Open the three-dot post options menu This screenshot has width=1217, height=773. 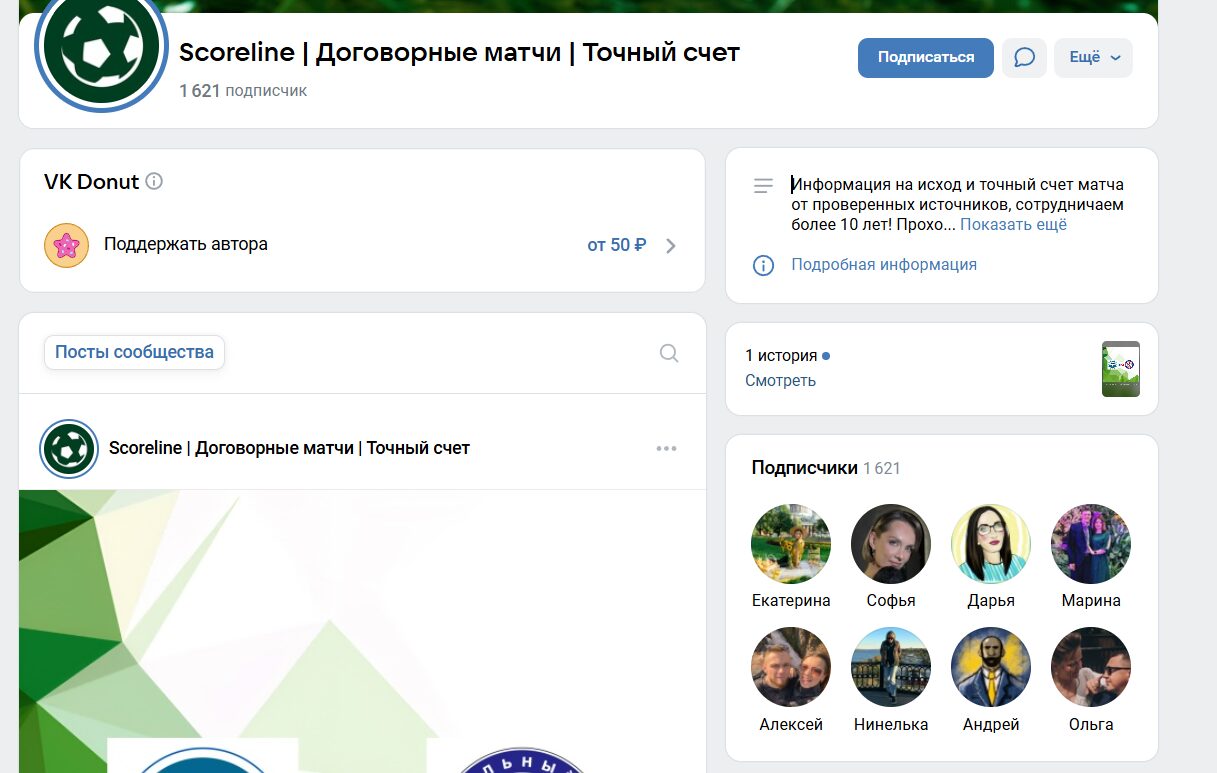pyautogui.click(x=666, y=449)
